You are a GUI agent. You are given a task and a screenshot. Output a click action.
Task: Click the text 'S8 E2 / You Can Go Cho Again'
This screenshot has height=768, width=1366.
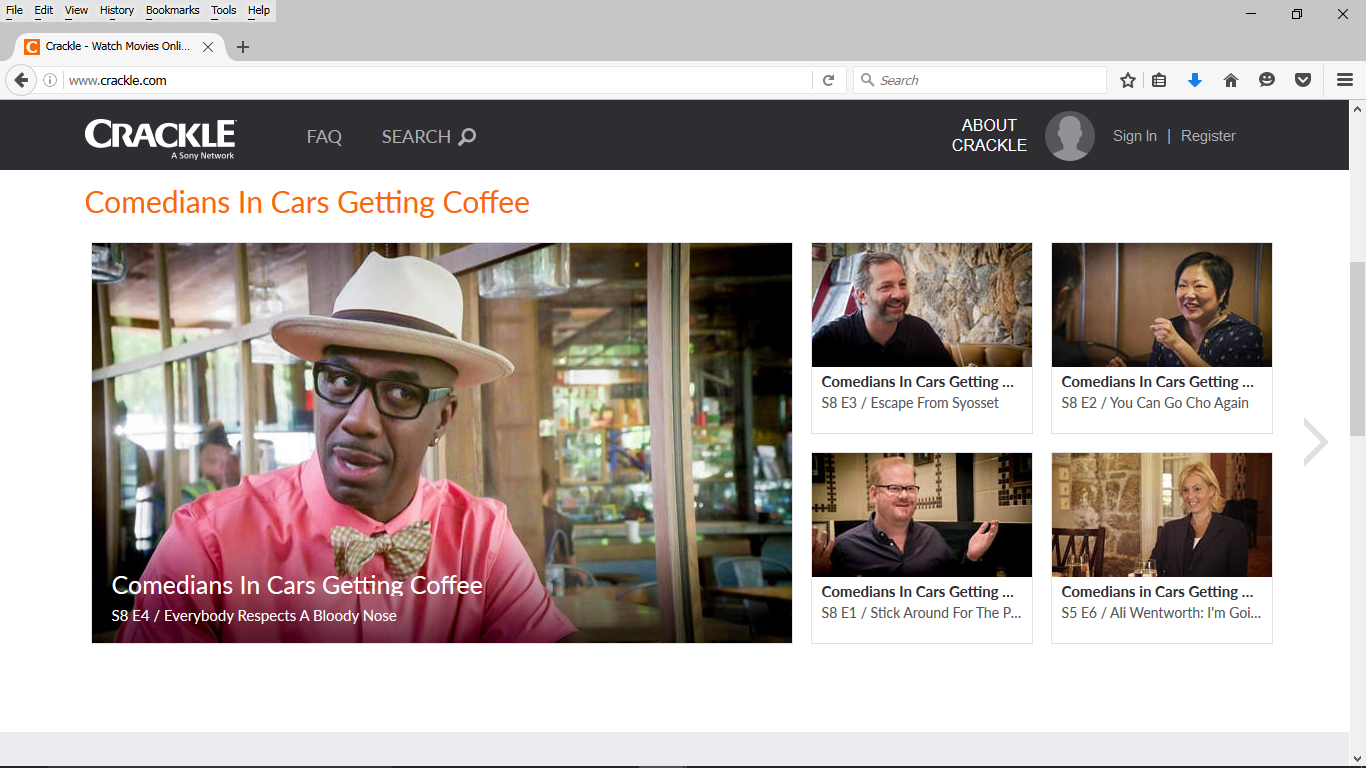pyautogui.click(x=1155, y=403)
